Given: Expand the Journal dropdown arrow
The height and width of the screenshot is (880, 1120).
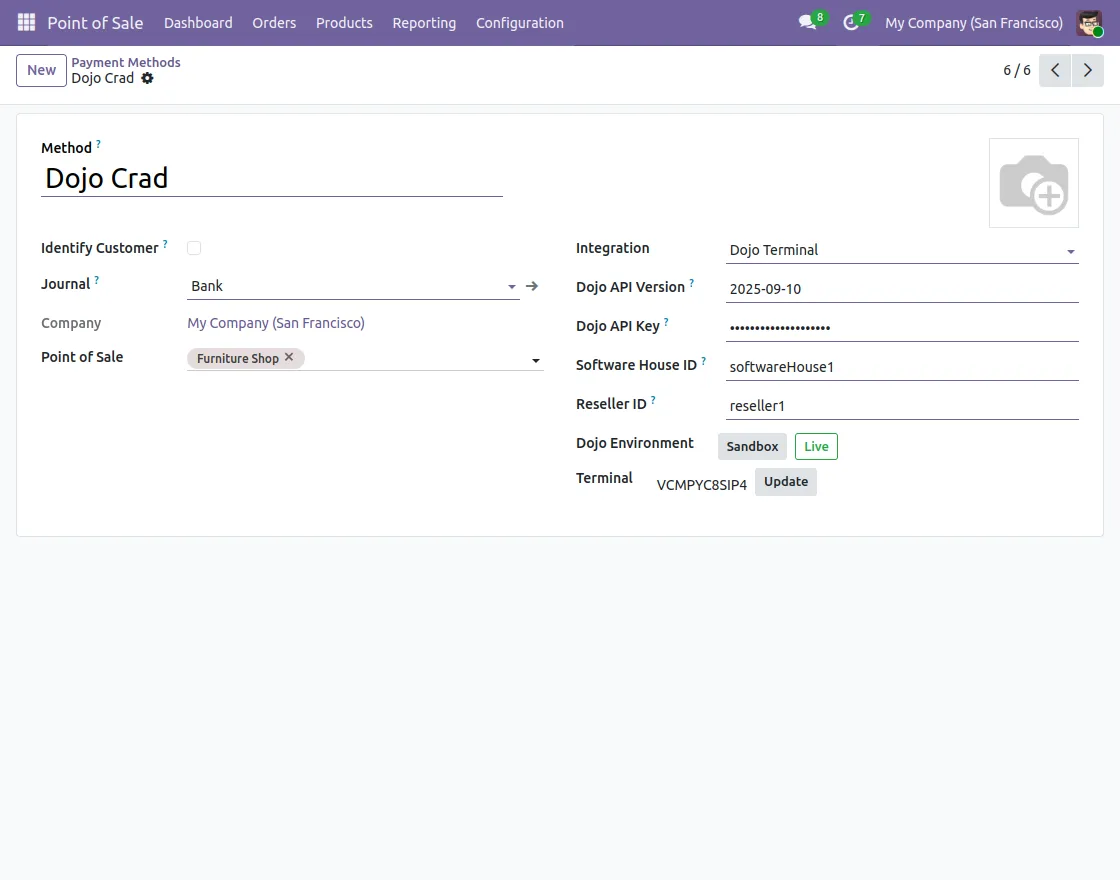Looking at the screenshot, I should [511, 286].
